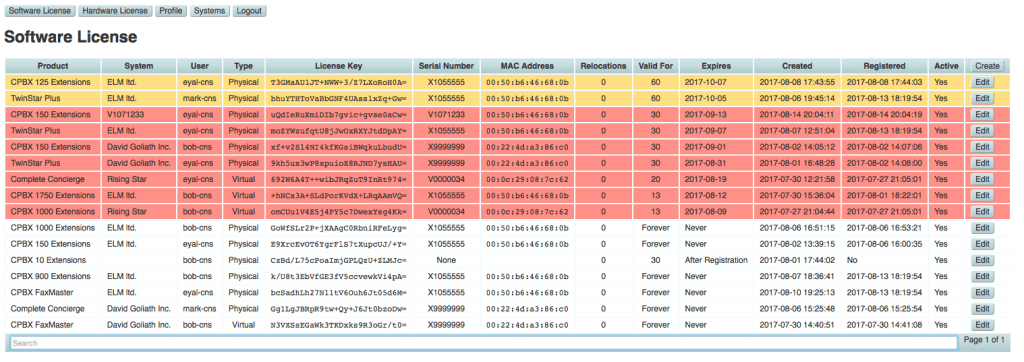Edit the bottom CPBX FaxMaster bob-cns row
The height and width of the screenshot is (362, 1024).
(982, 325)
